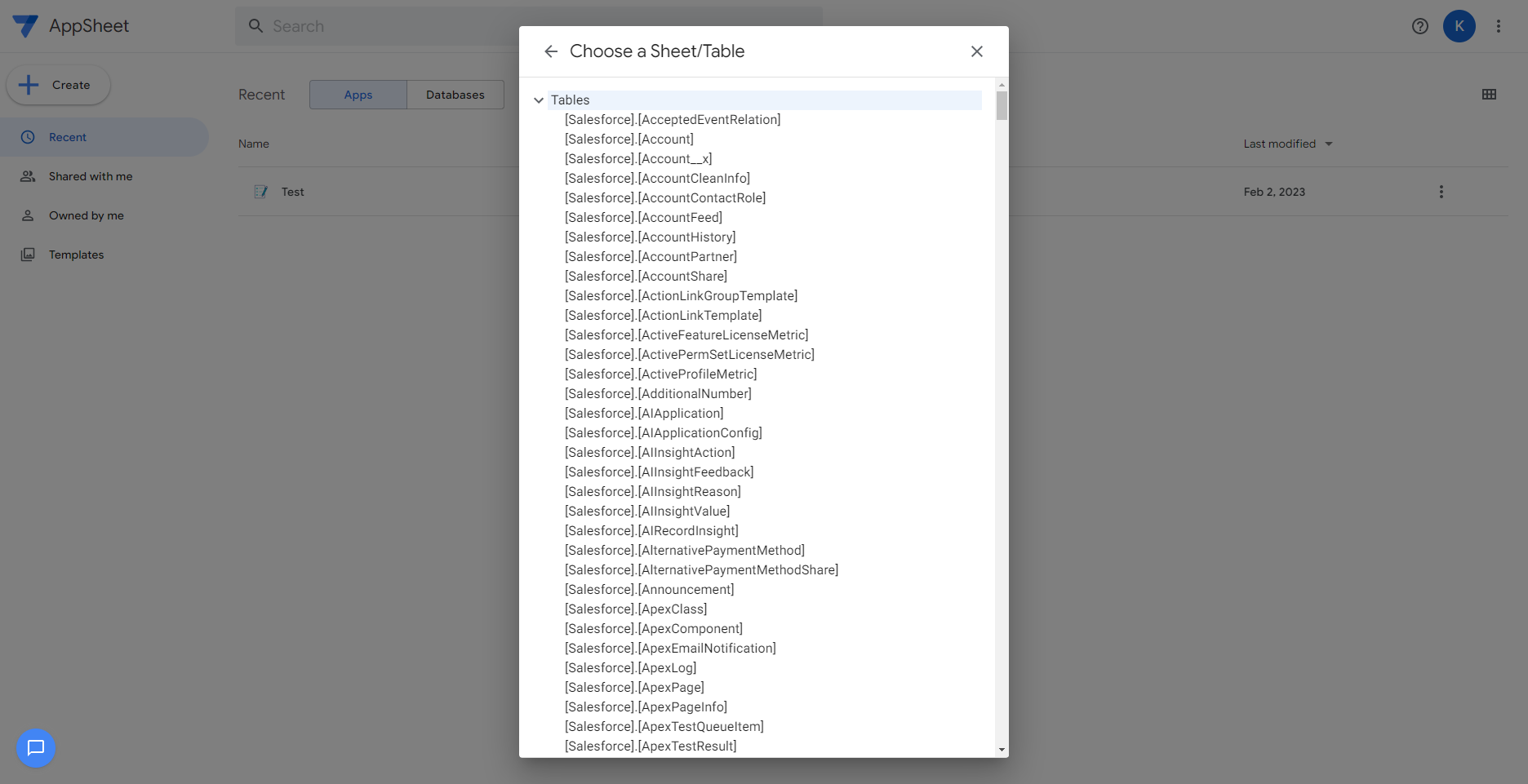Select [Salesforce].[ApexLog] table
This screenshot has height=784, width=1528.
pyautogui.click(x=631, y=668)
